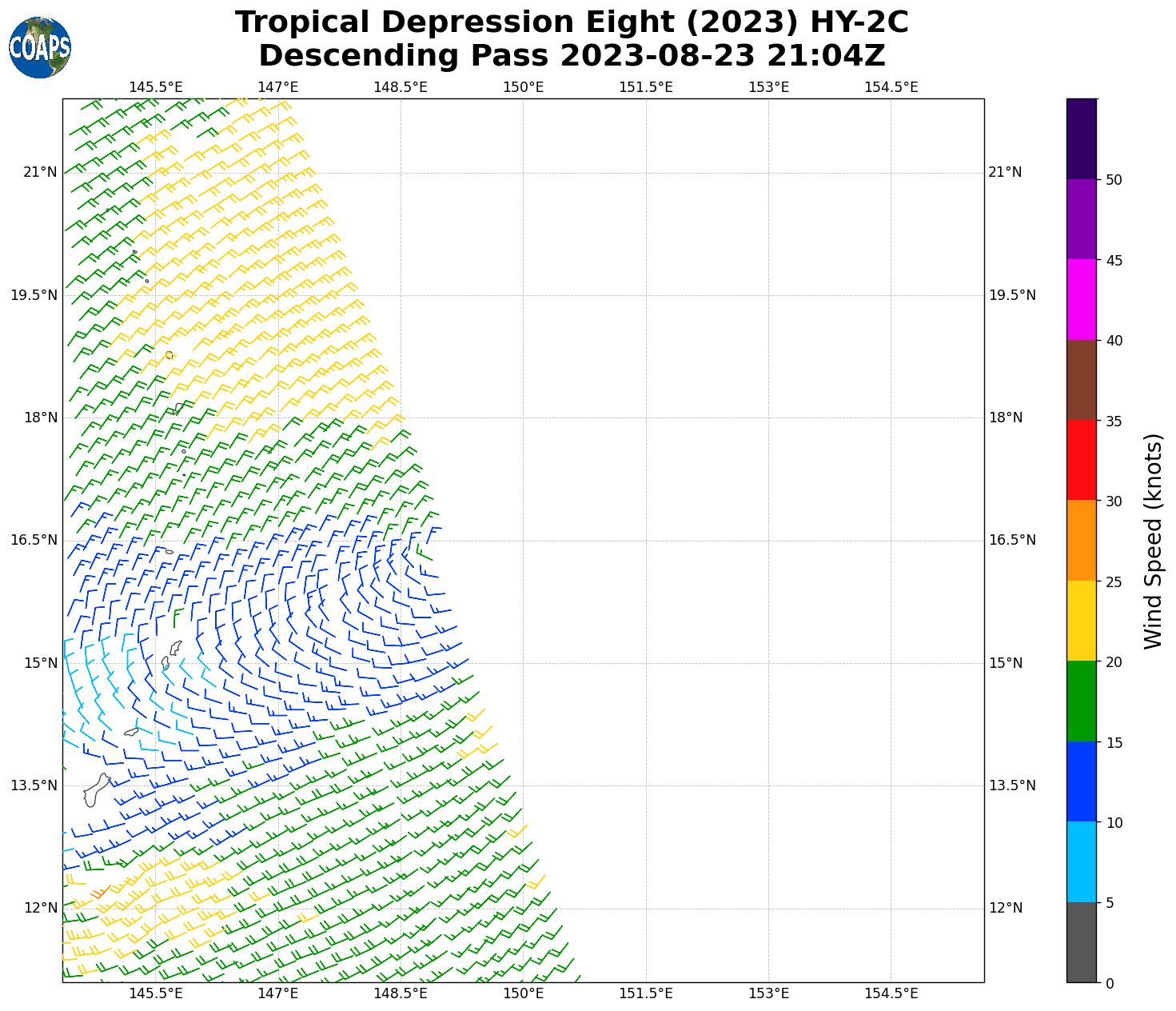Click the orange wind barb near 12°N
The width and height of the screenshot is (1176, 1011).
tap(100, 891)
